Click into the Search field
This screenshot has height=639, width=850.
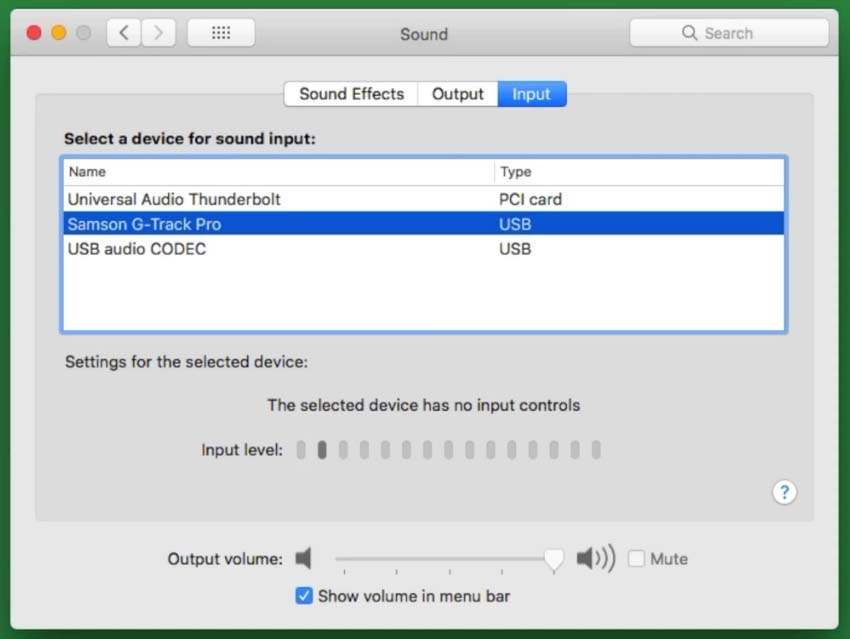[x=729, y=33]
